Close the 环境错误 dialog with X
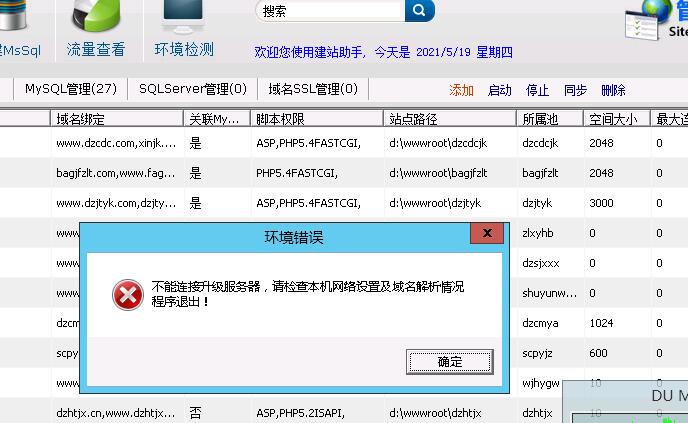The image size is (688, 423). click(x=487, y=234)
